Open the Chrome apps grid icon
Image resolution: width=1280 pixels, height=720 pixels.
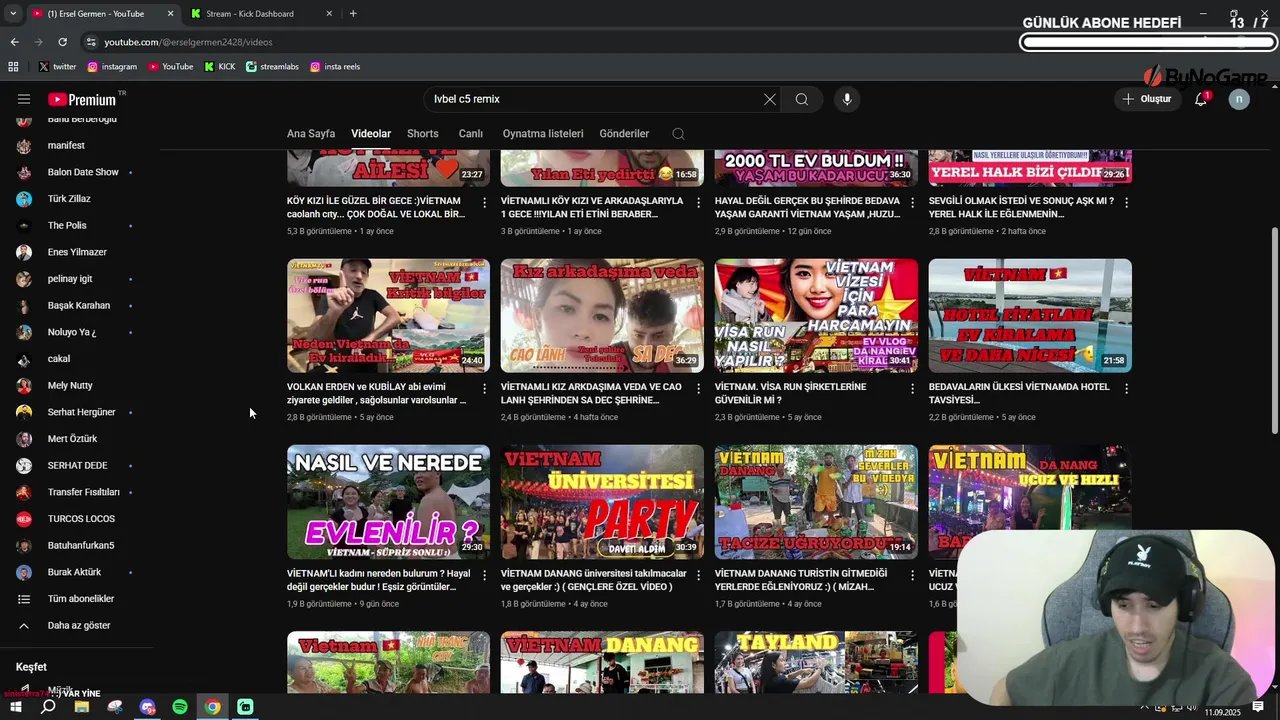tap(13, 67)
